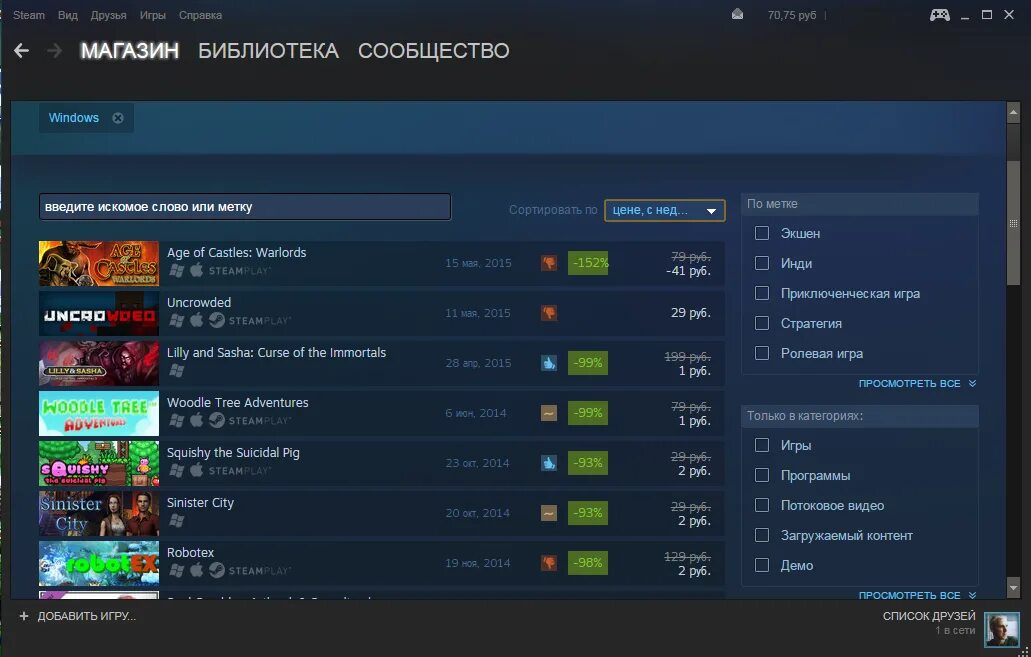The image size is (1031, 657).
Task: Open Age of Castles: Warlords title
Action: click(x=237, y=253)
